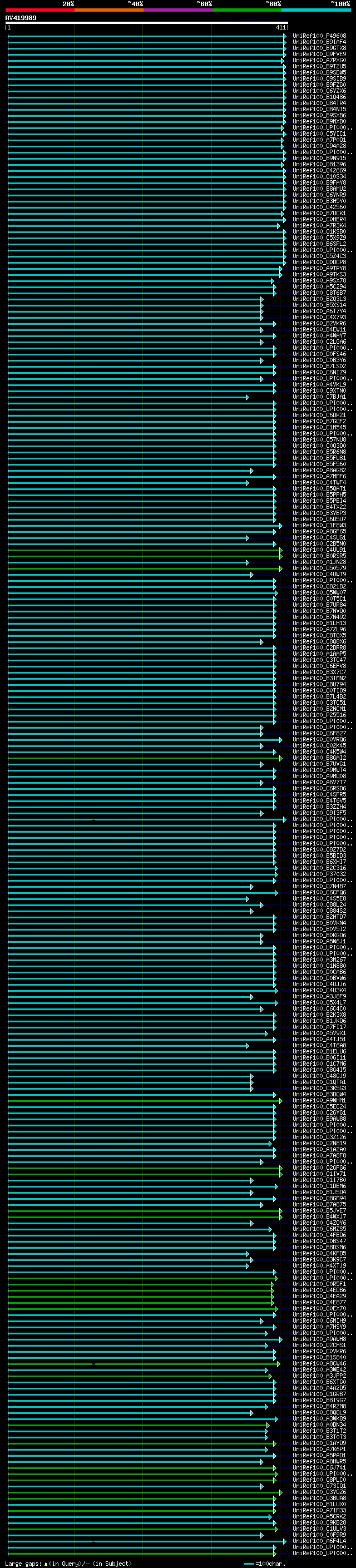Select hit UniRef100_C5YIC1

click(319, 134)
